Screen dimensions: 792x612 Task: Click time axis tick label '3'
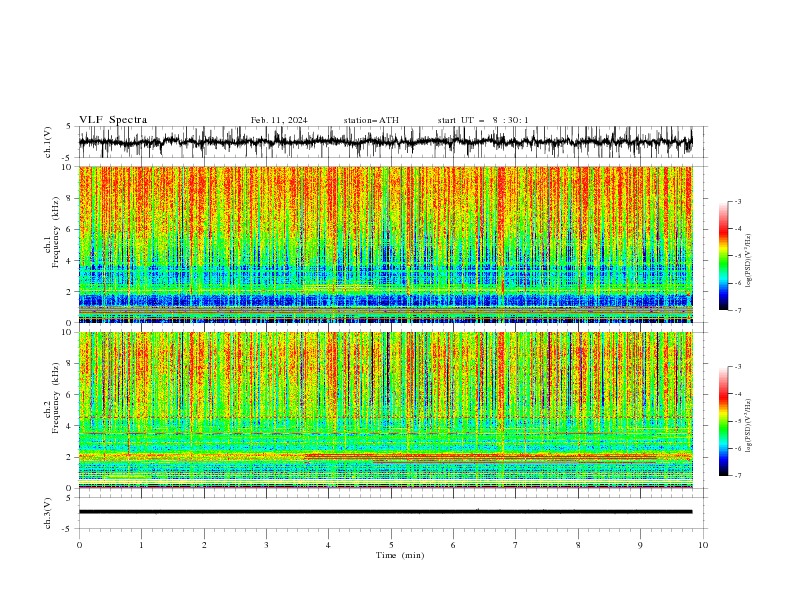[x=266, y=545]
